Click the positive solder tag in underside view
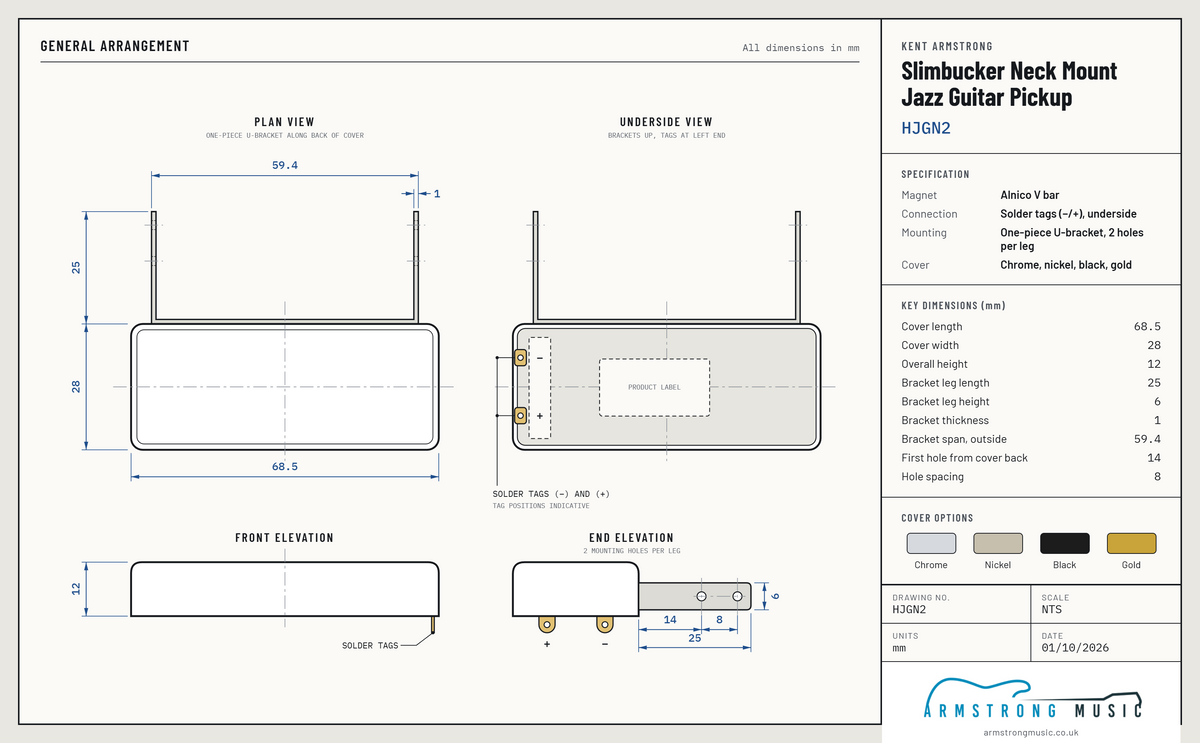The height and width of the screenshot is (743, 1200). (521, 415)
